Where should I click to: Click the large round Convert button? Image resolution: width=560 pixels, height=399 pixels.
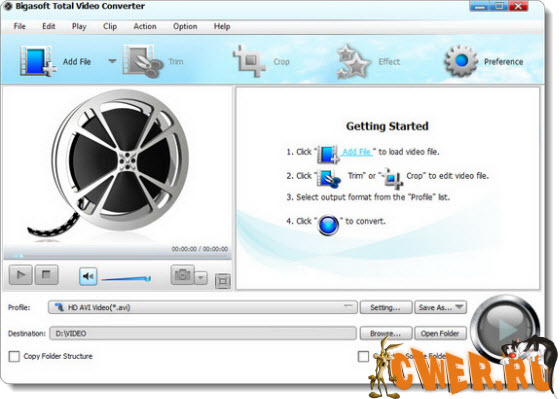pyautogui.click(x=505, y=329)
